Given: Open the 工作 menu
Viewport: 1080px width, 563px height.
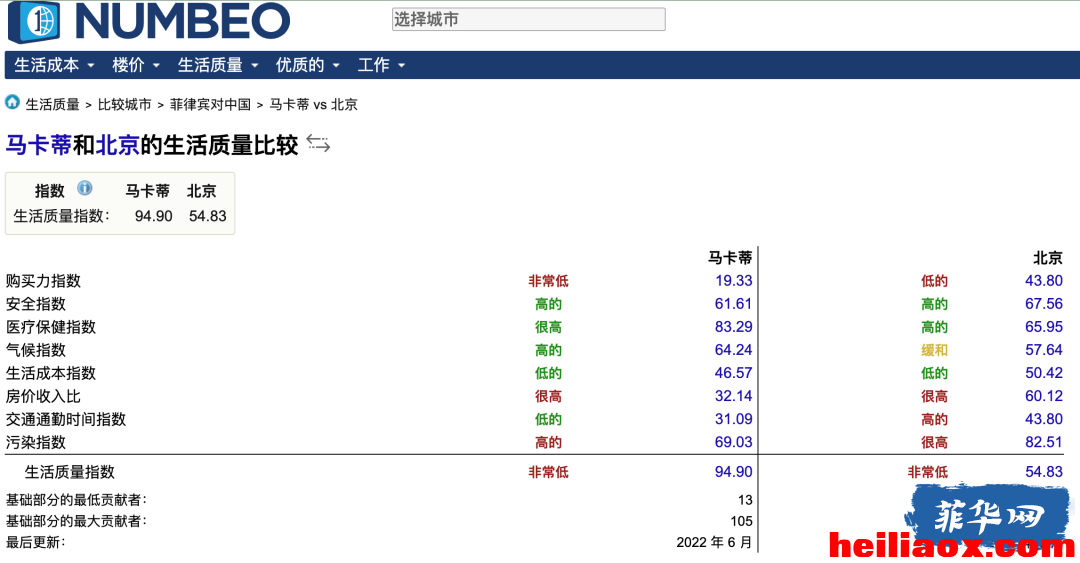Looking at the screenshot, I should (x=381, y=65).
